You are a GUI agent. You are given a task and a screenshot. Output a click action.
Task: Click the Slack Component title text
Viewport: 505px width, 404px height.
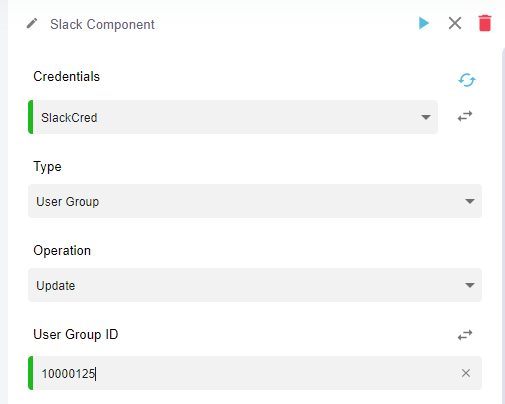(102, 24)
